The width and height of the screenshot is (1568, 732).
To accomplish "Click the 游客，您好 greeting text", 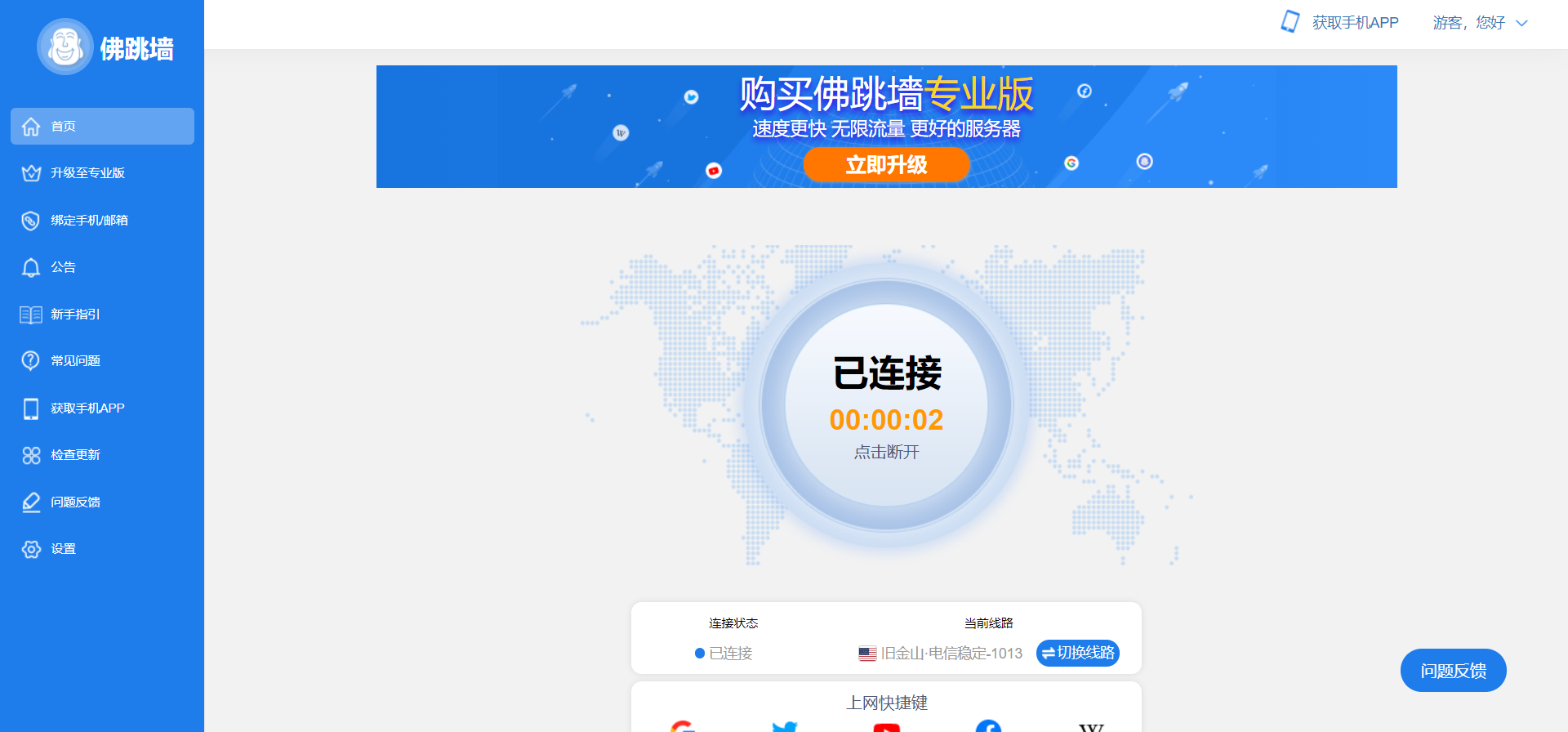I will 1468,23.
